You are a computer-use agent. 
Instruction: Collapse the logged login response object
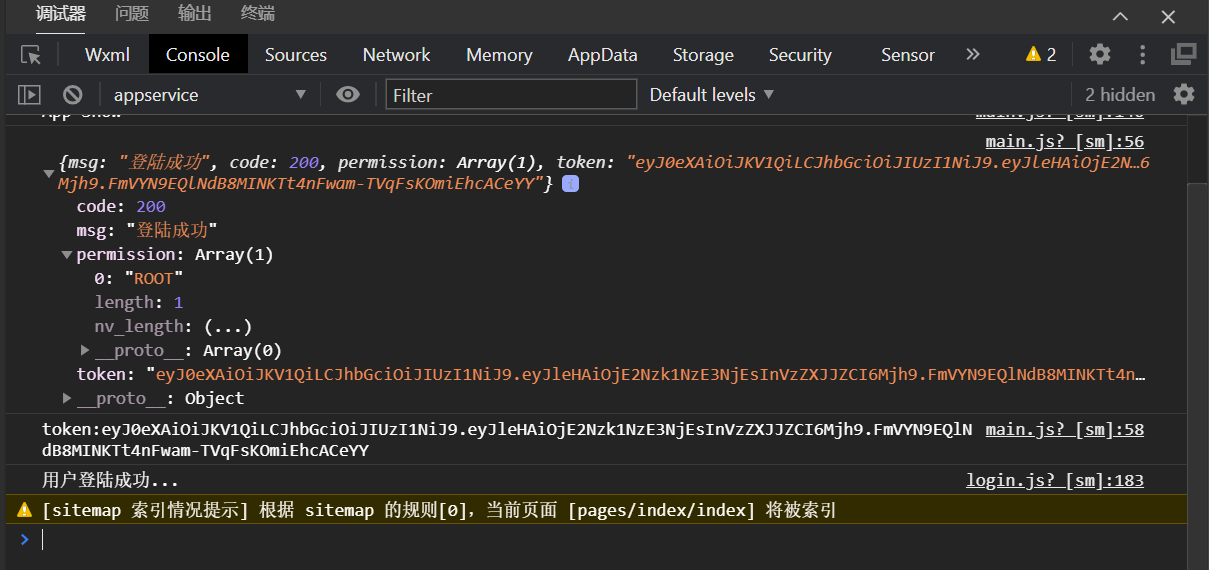pos(48,174)
